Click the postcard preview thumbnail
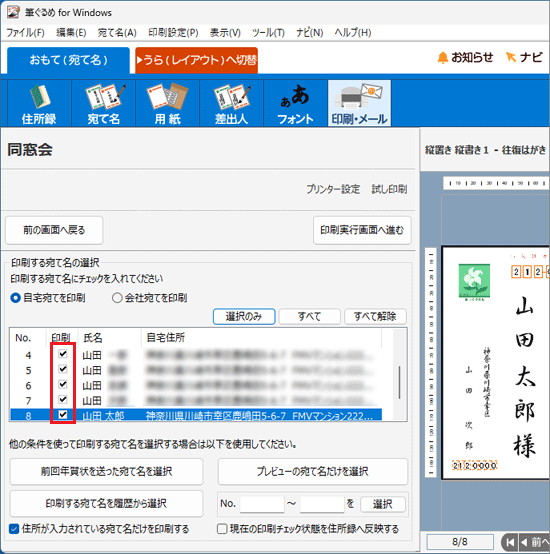This screenshot has width=550, height=554. coord(496,363)
